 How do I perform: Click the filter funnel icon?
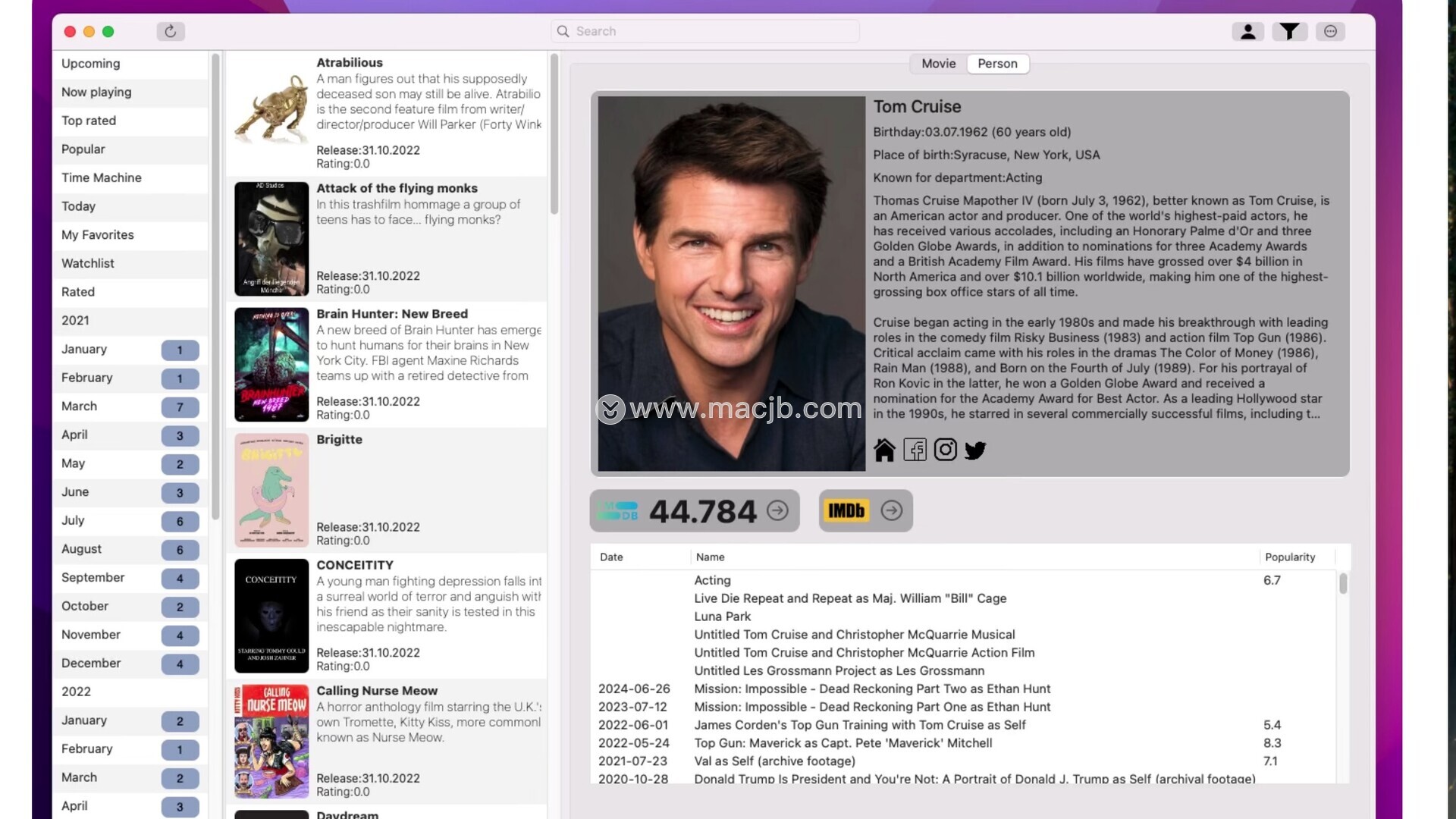point(1289,31)
